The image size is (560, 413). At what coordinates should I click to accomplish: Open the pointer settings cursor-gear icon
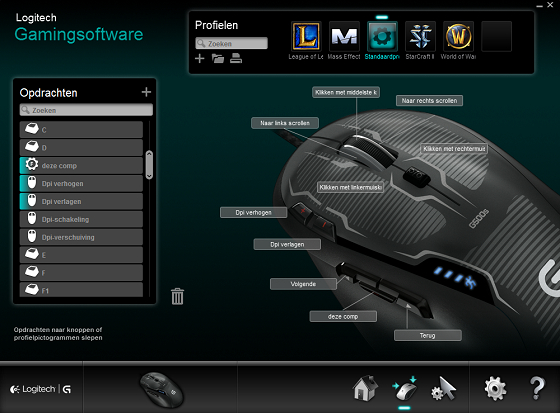[444, 389]
